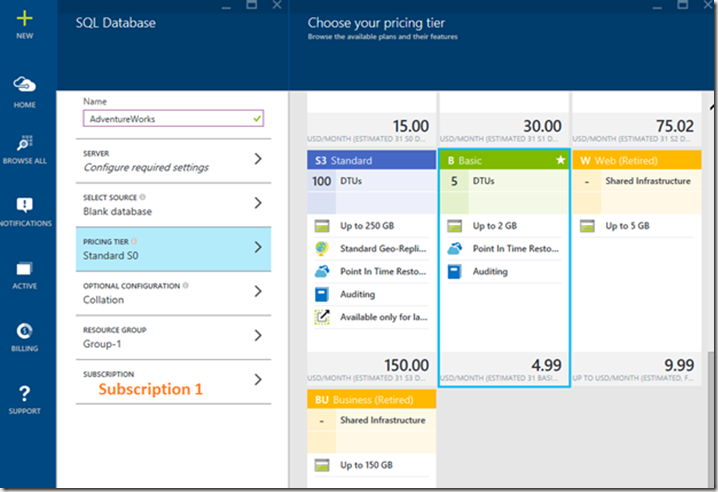
Task: Select the S3 Standard tier header
Action: (x=371, y=160)
